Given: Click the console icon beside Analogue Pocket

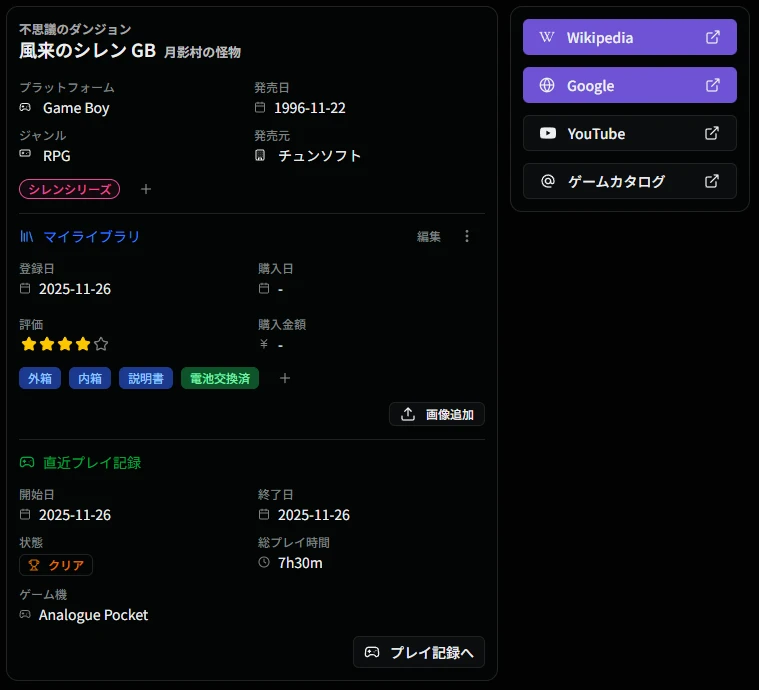Looking at the screenshot, I should [x=25, y=614].
